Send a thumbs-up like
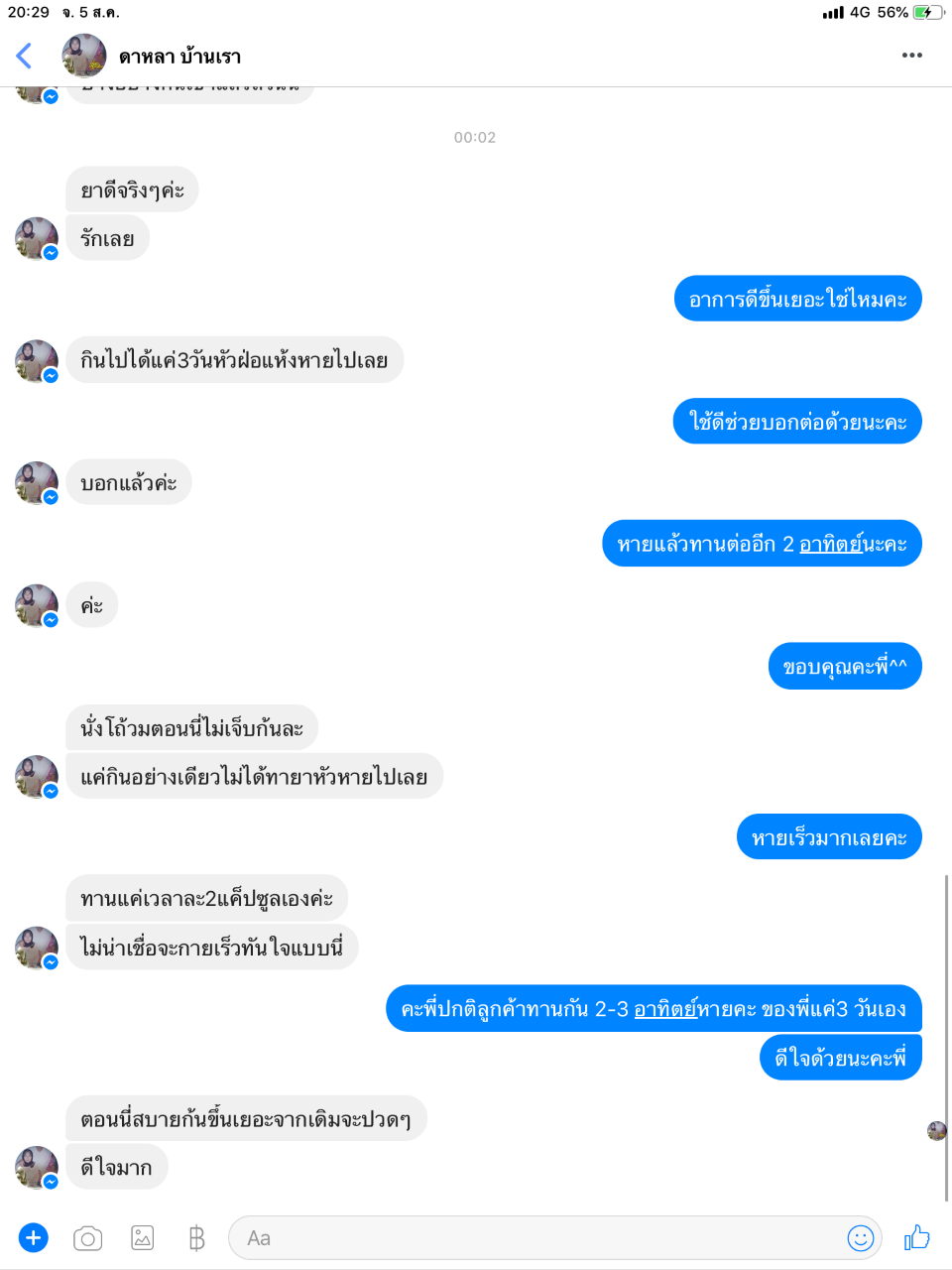Viewport: 952px width, 1270px height. [x=917, y=1236]
